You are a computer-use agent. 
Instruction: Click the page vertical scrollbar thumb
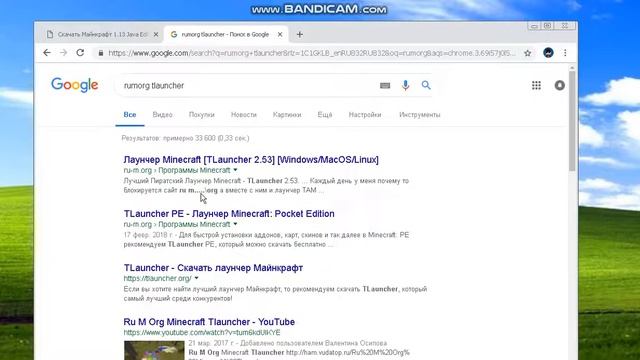click(572, 121)
